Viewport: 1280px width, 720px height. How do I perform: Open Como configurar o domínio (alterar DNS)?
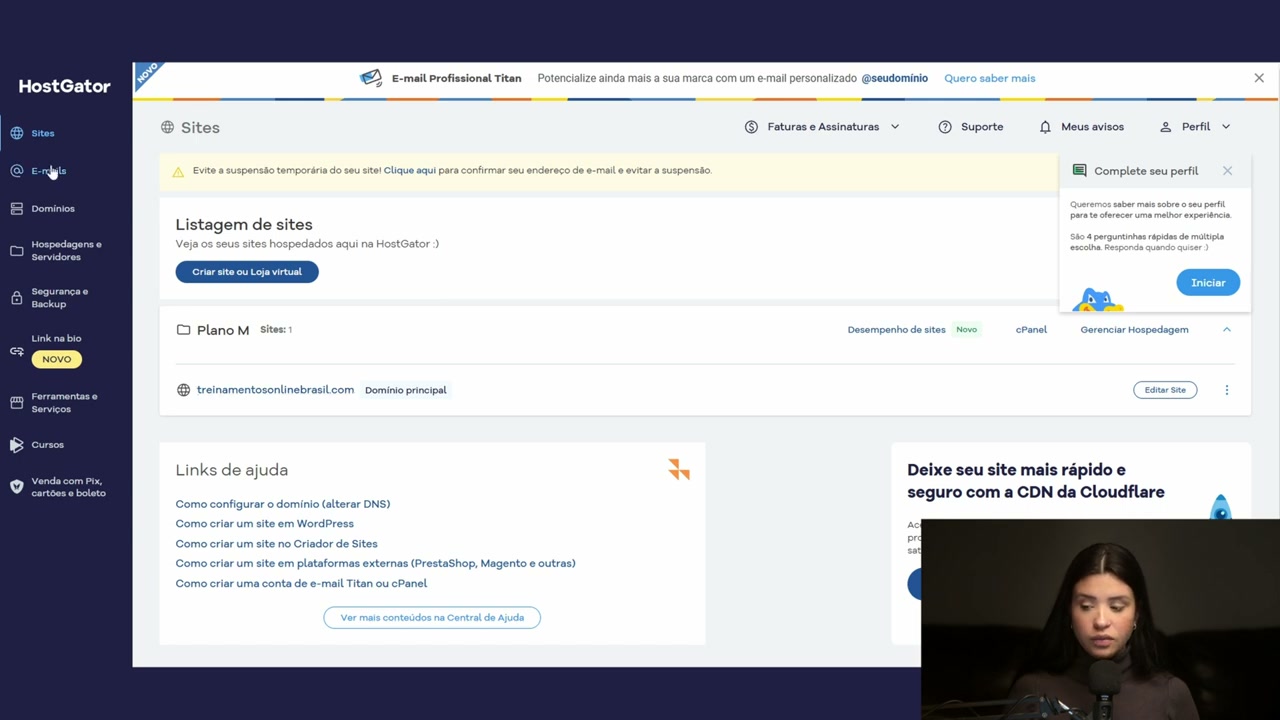[x=283, y=504]
